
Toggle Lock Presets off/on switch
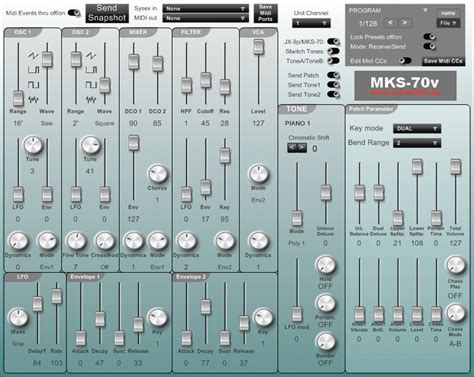[429, 37]
